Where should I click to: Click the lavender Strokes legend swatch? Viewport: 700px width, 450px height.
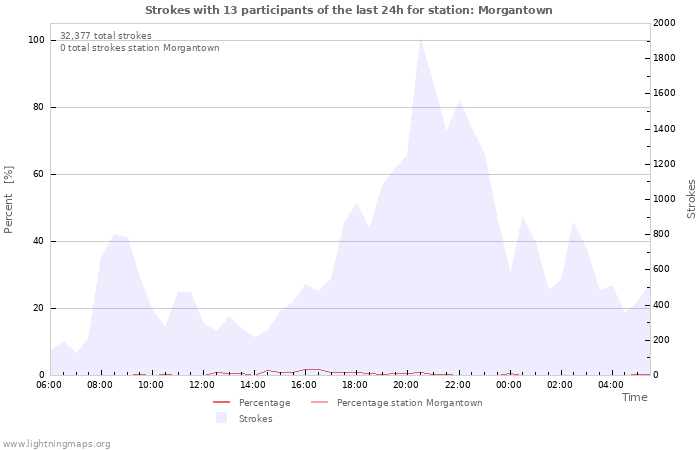click(221, 418)
